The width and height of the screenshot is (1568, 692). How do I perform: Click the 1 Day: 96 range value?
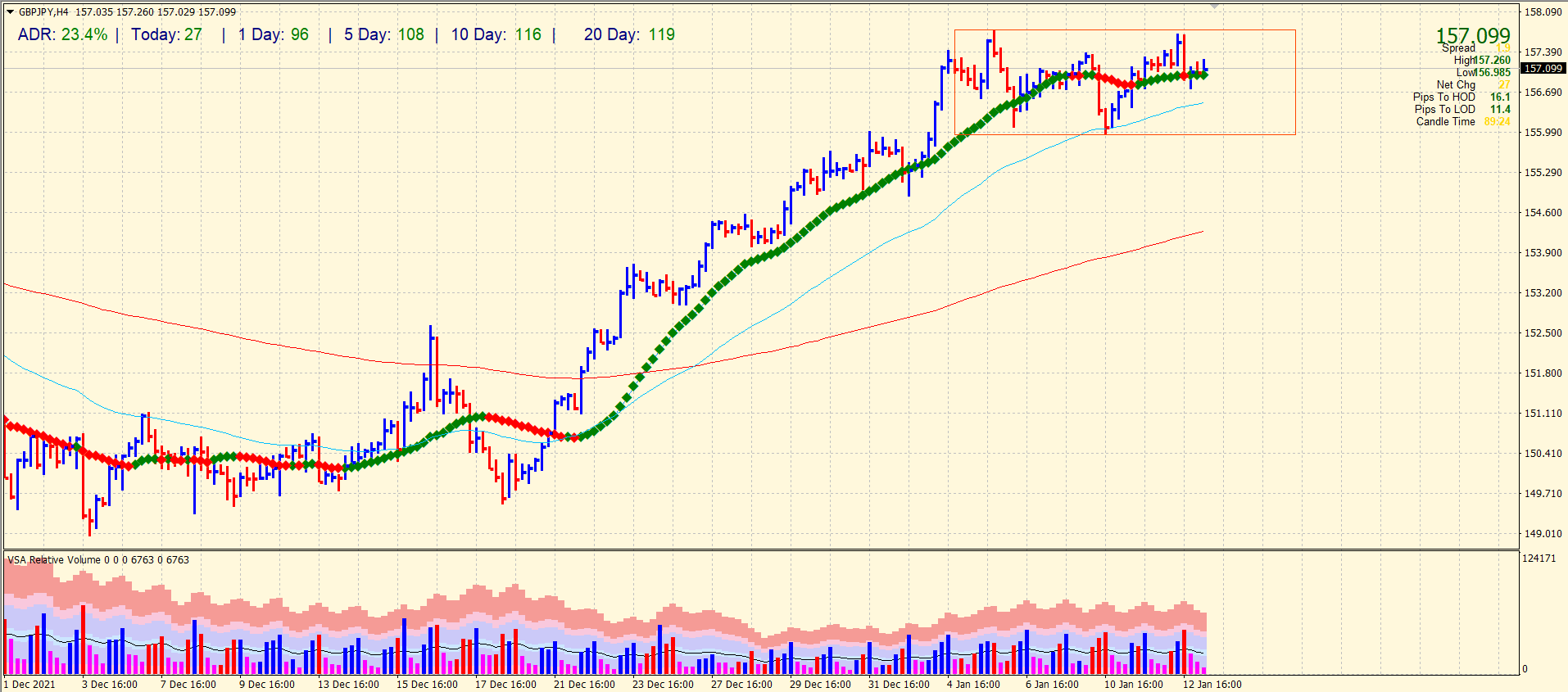[274, 34]
